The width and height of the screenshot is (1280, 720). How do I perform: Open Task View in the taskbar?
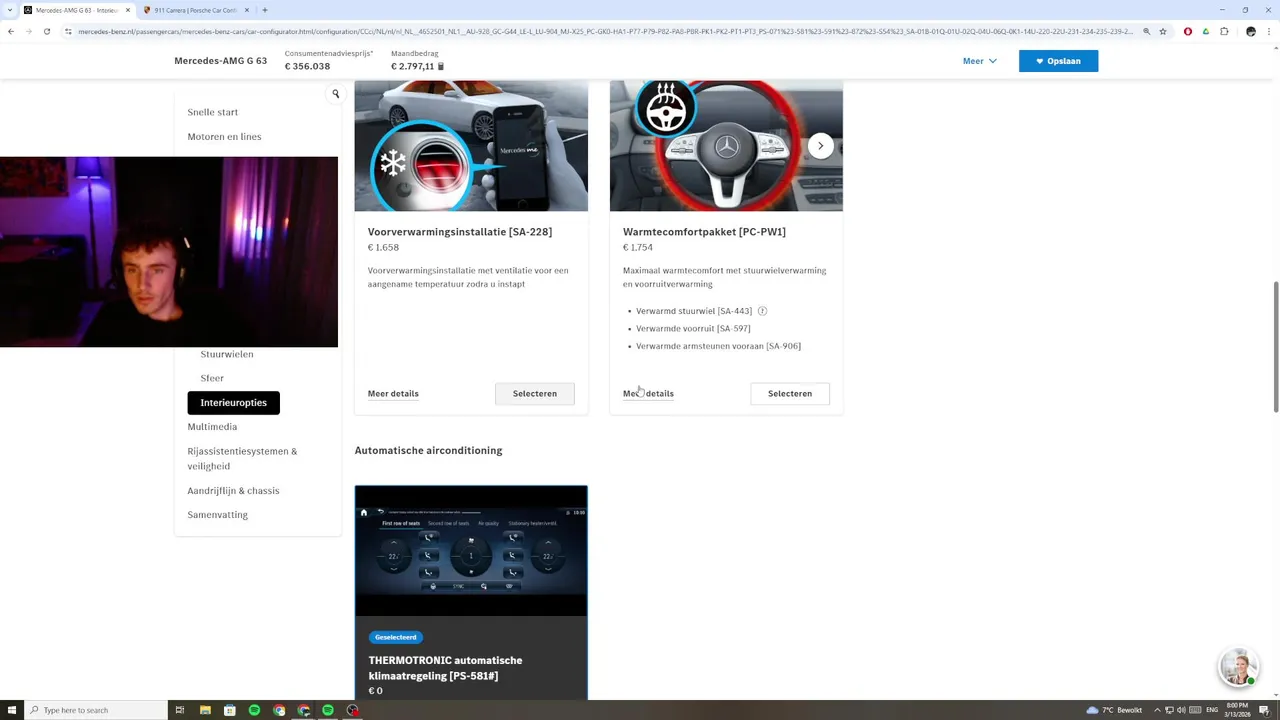click(180, 710)
